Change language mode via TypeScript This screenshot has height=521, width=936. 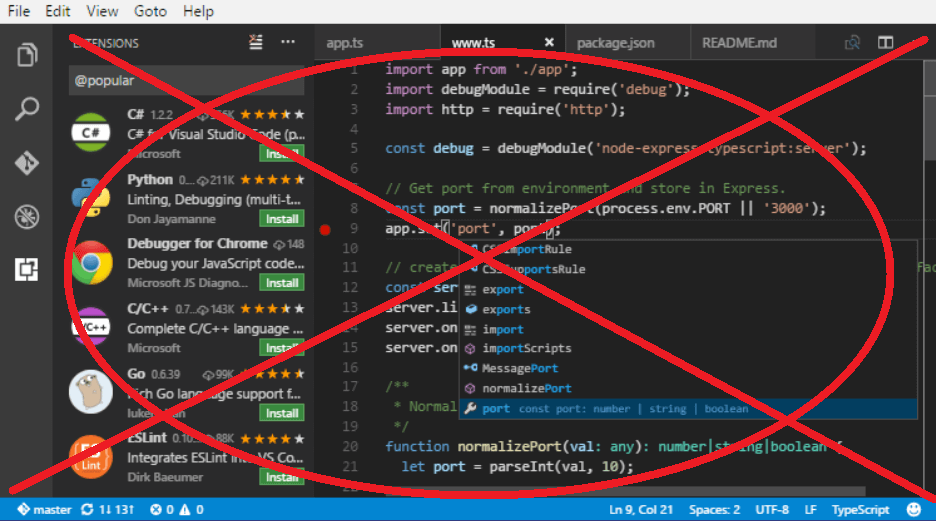tap(860, 510)
